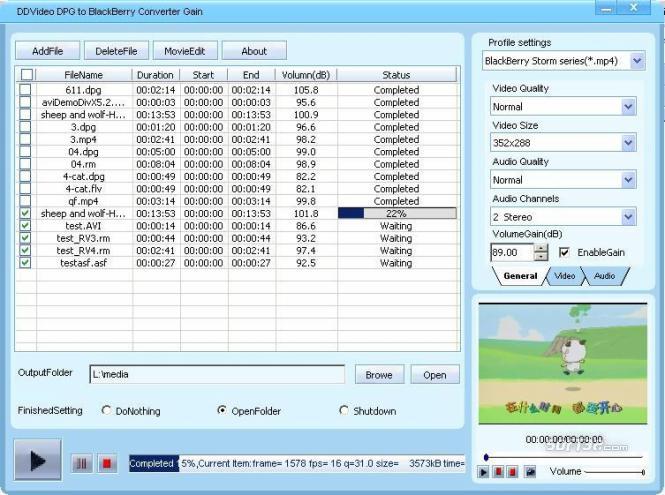Minimize the converter window
This screenshot has width=665, height=495.
tap(608, 8)
